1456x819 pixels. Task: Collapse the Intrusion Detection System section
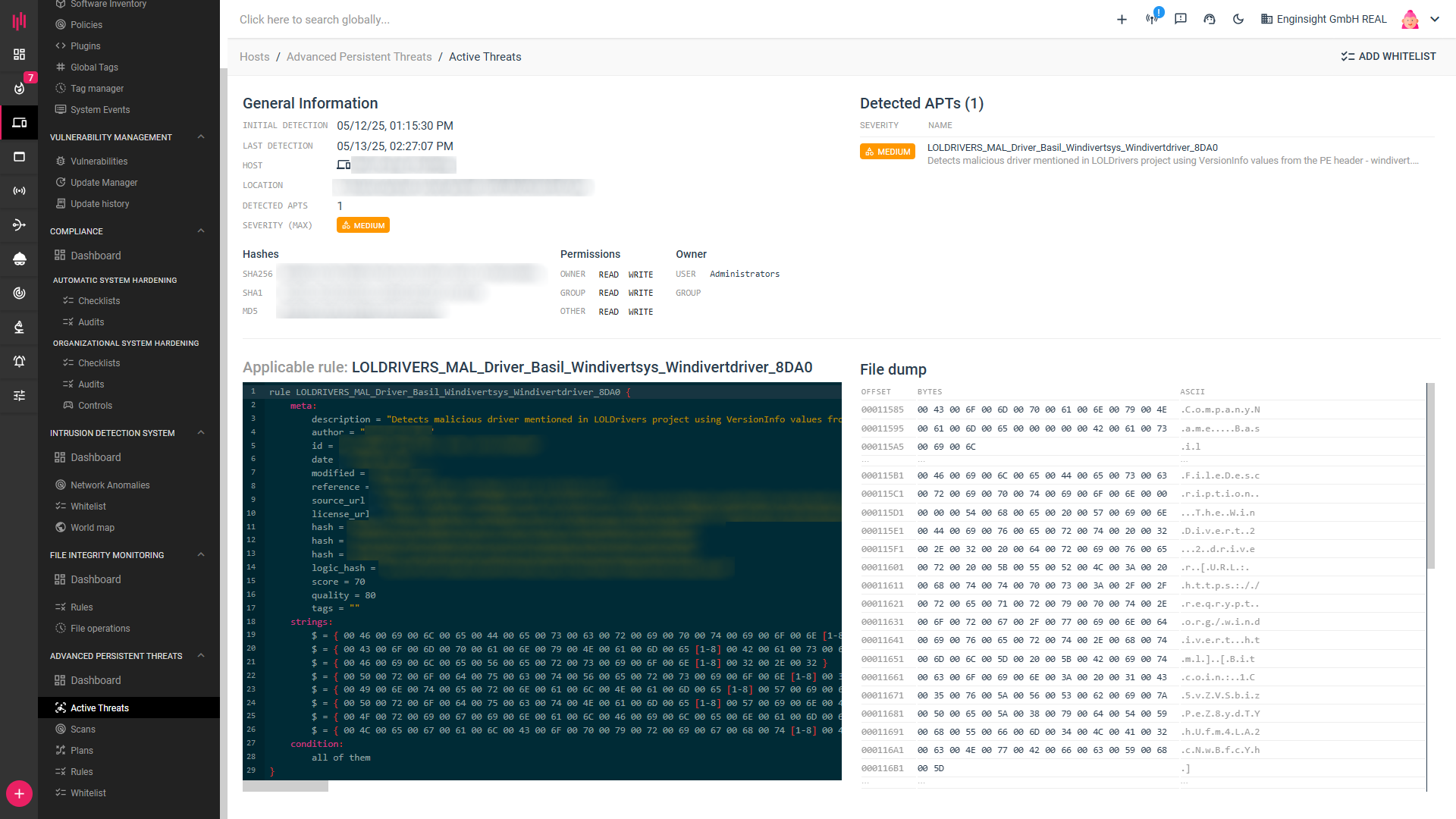(x=201, y=433)
